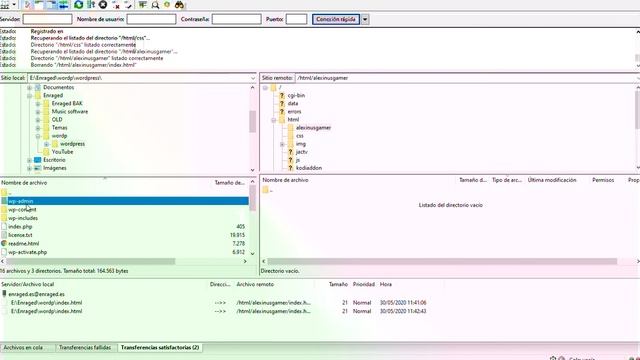The width and height of the screenshot is (640, 360).
Task: Select the data folder in remote tree
Action: click(293, 104)
